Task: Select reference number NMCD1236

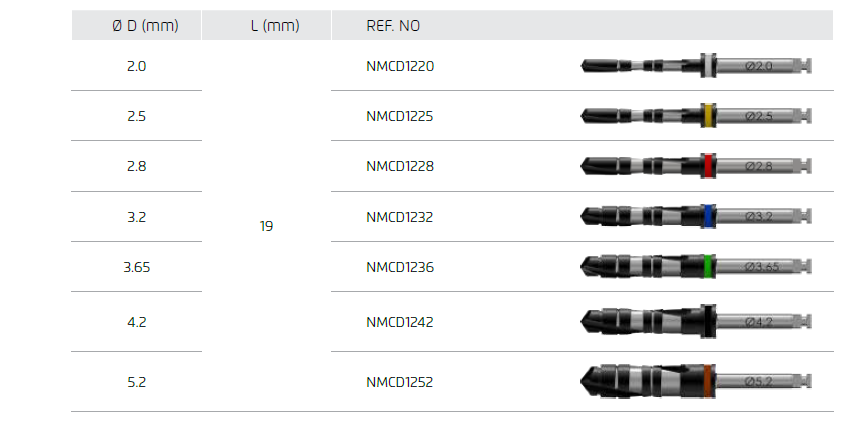Action: pos(400,267)
